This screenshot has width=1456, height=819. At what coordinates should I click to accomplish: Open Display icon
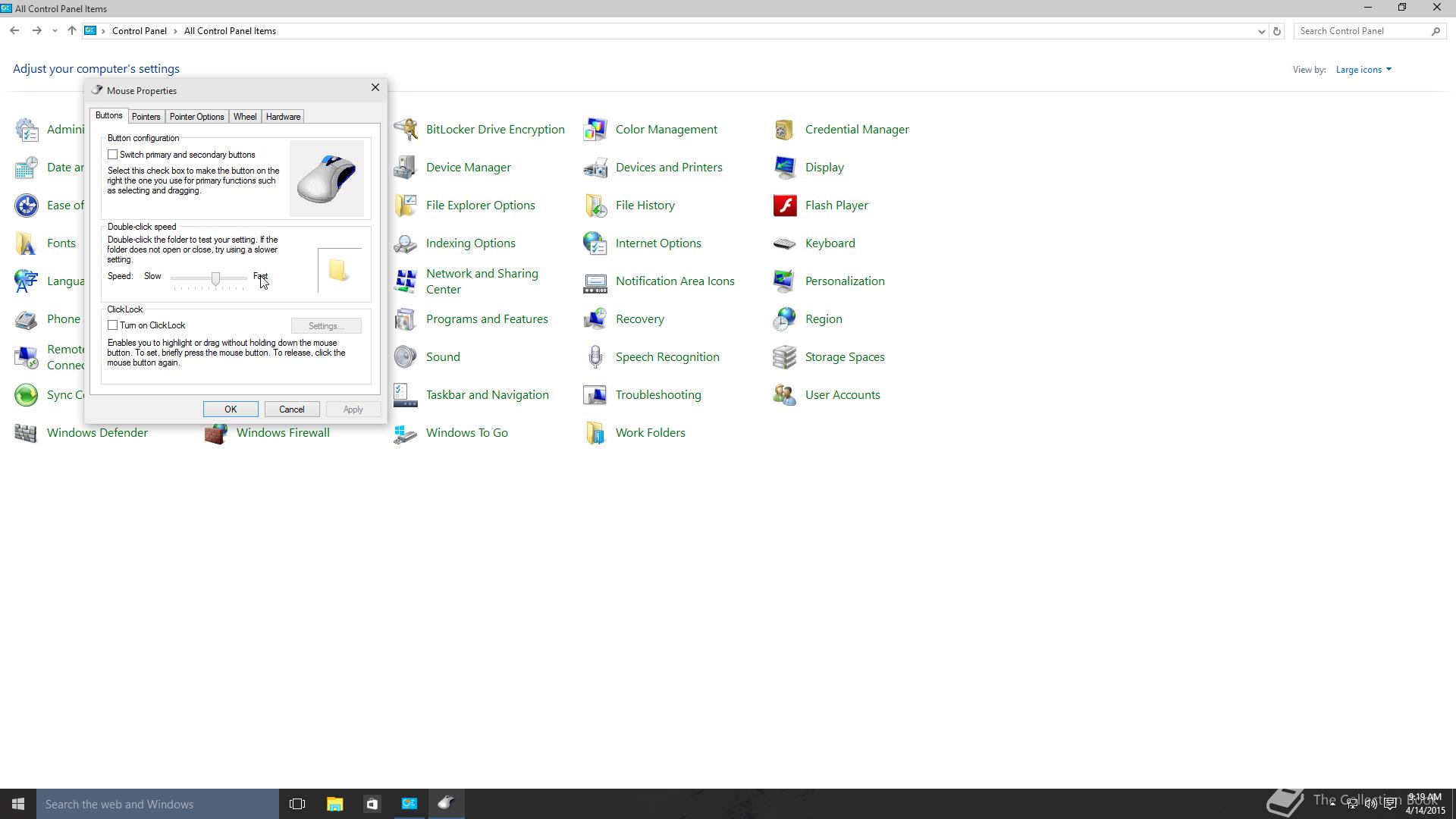(785, 168)
